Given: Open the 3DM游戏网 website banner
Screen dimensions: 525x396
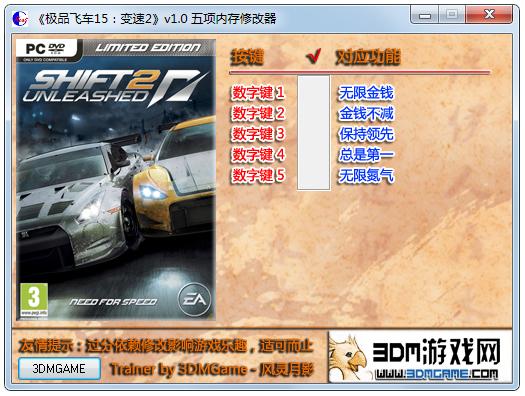Looking at the screenshot, I should tap(420, 357).
